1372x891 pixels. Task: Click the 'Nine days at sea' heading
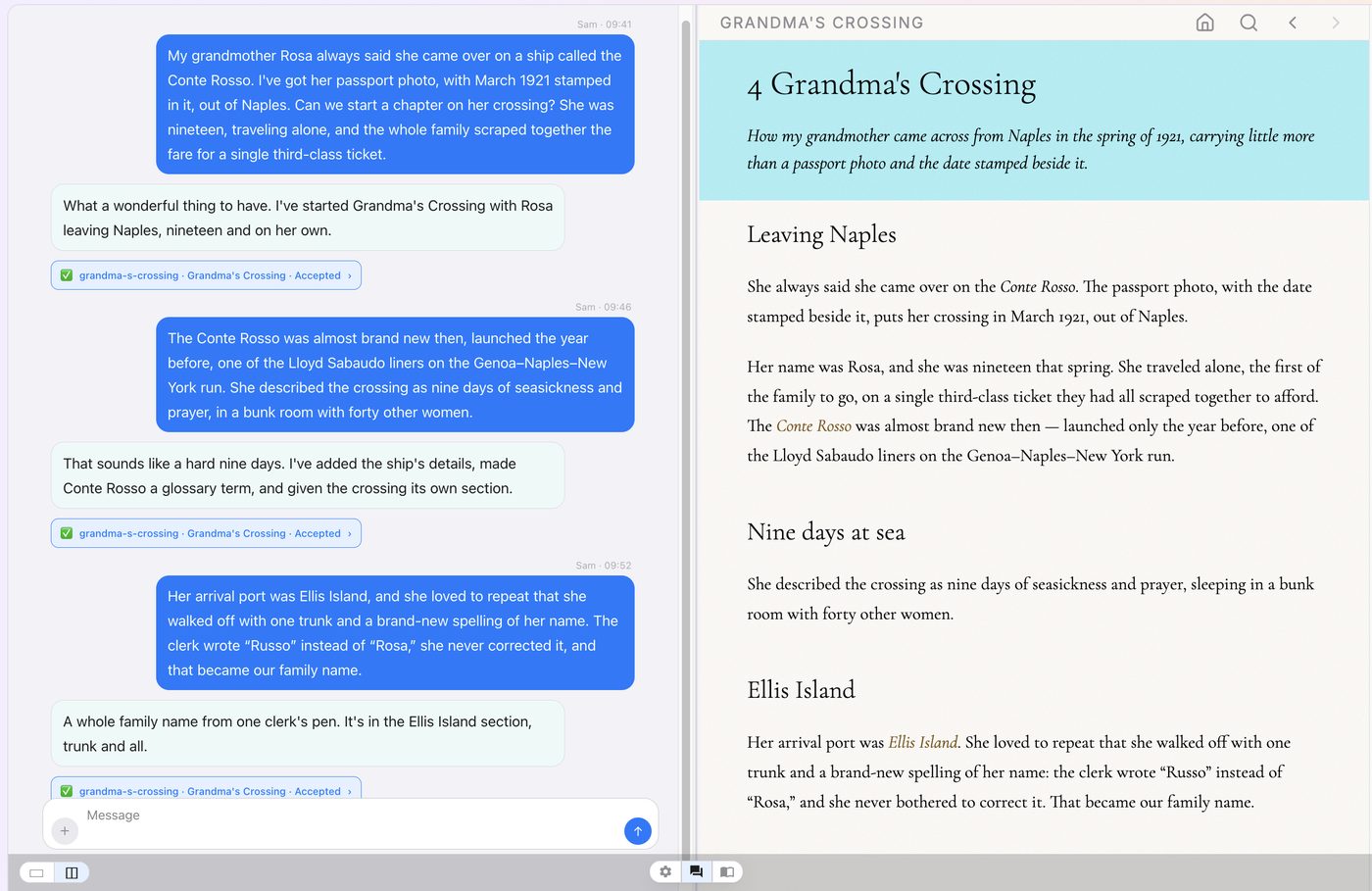(x=825, y=532)
